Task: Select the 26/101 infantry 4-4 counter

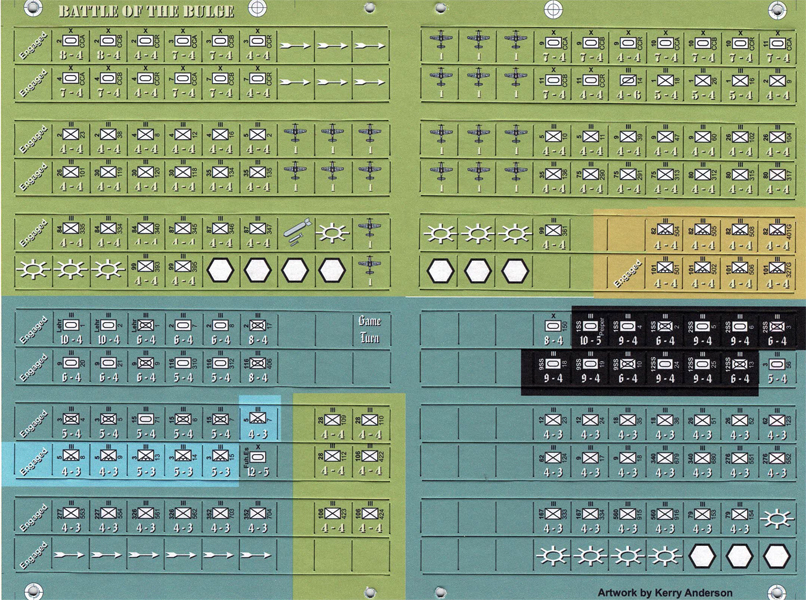Action: 71,176
